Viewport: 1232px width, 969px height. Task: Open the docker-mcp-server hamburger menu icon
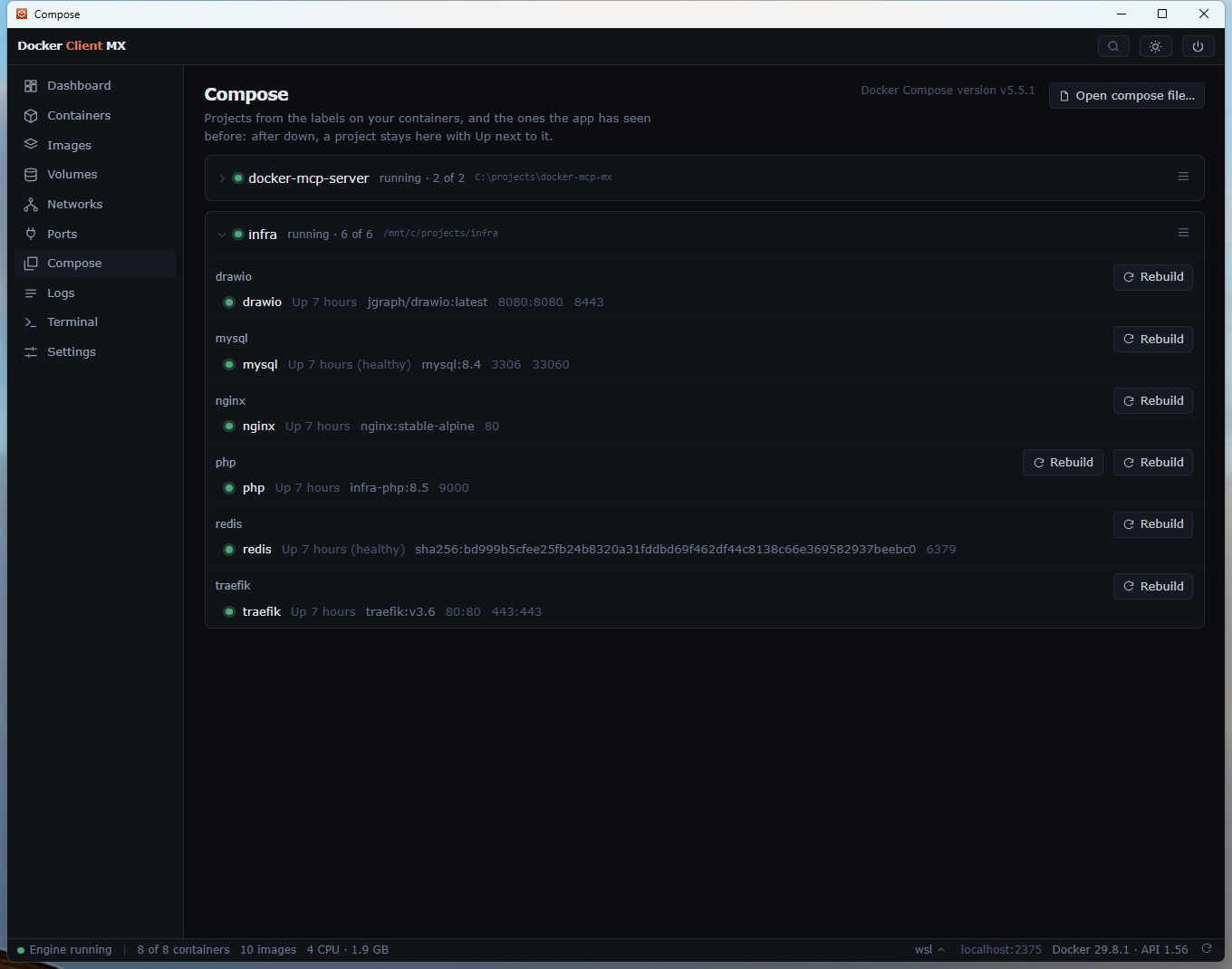coord(1183,177)
